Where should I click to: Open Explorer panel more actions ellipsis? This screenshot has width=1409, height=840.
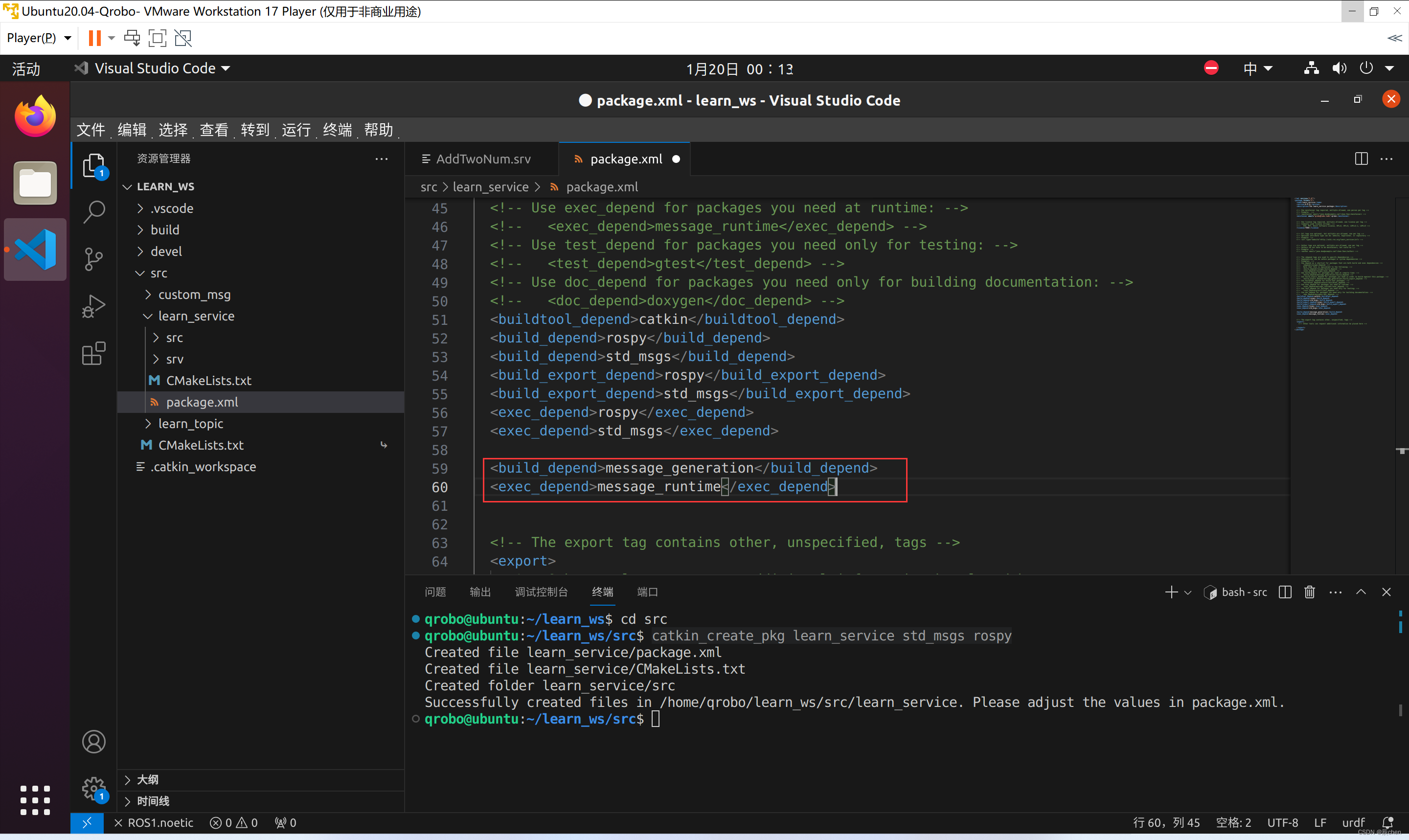pos(382,159)
